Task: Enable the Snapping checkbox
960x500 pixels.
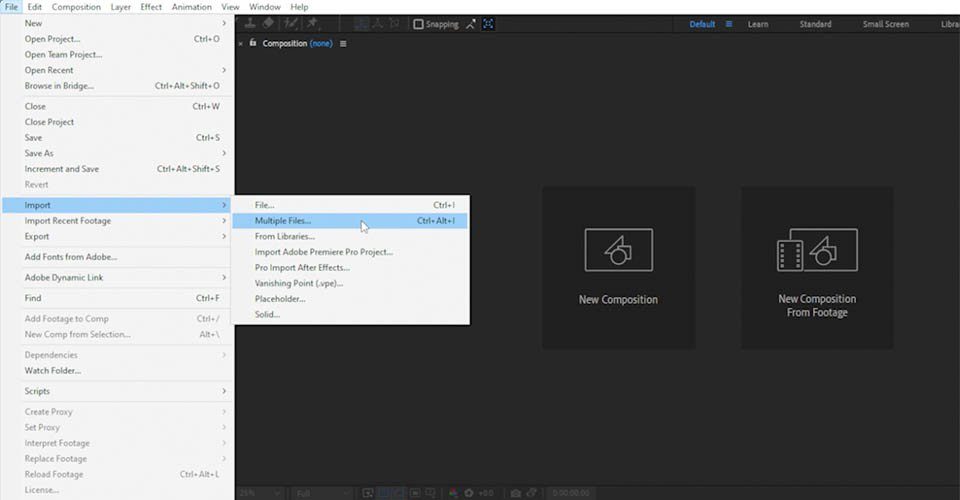Action: pyautogui.click(x=418, y=24)
